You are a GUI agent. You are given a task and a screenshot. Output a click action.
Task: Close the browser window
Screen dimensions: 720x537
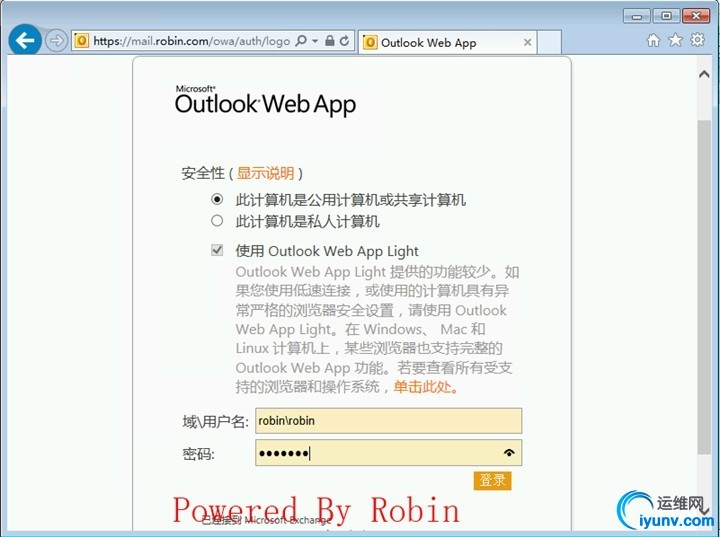[696, 17]
